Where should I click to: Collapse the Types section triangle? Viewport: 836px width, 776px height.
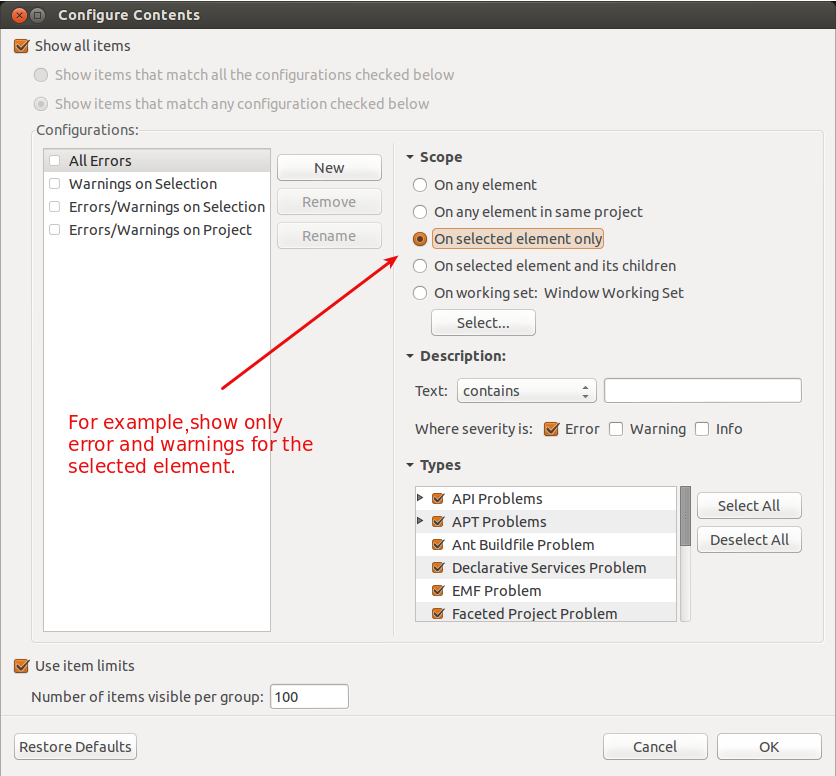coord(410,465)
